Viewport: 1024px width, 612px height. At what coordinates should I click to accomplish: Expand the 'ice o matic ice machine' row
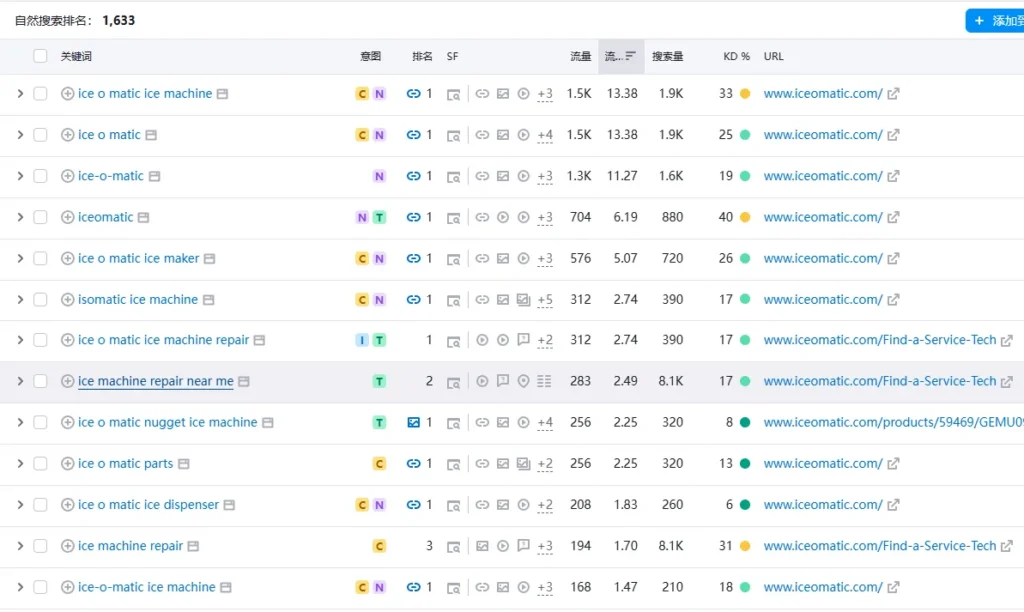(20, 93)
